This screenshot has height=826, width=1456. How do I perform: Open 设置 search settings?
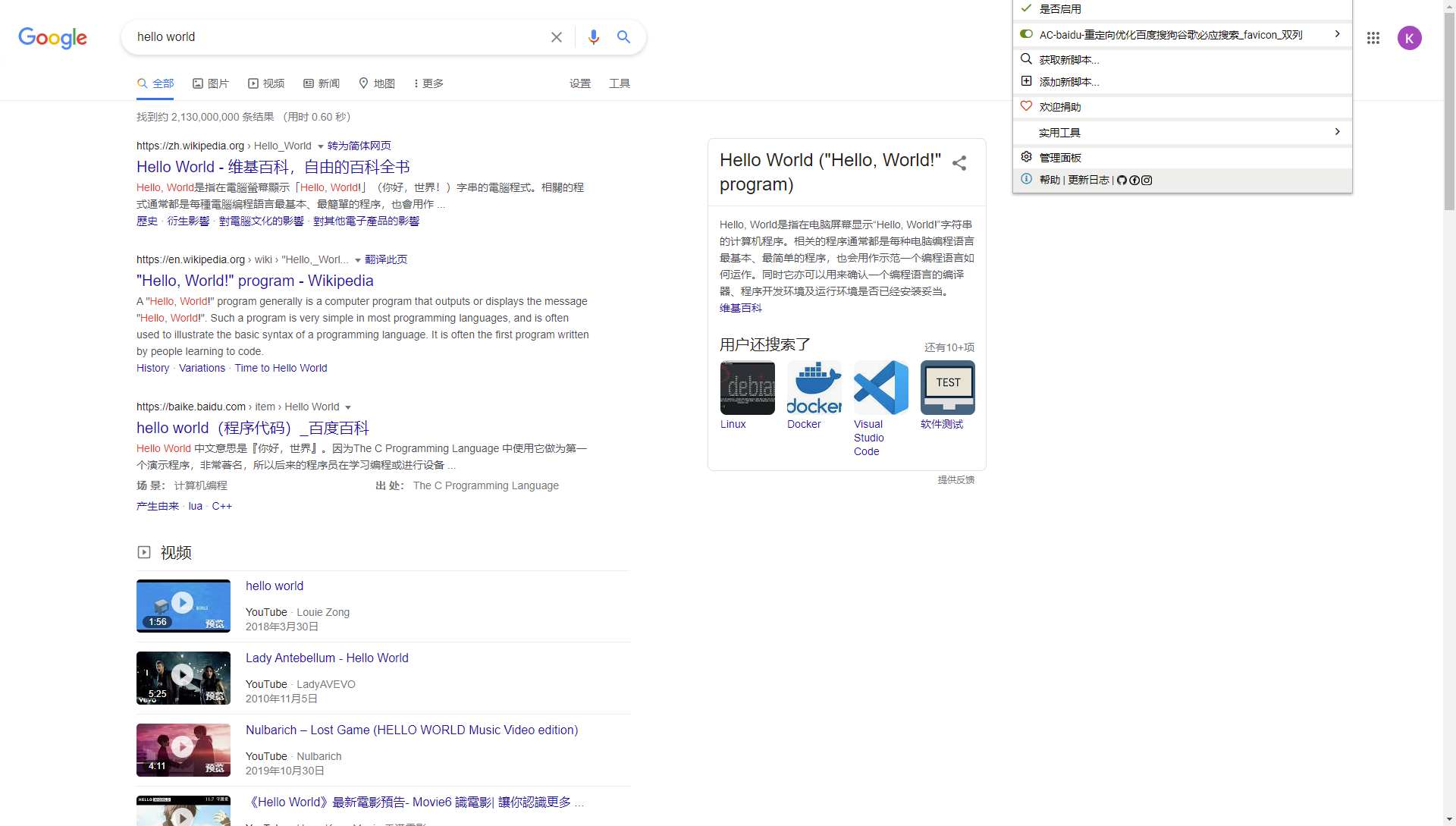click(x=580, y=83)
